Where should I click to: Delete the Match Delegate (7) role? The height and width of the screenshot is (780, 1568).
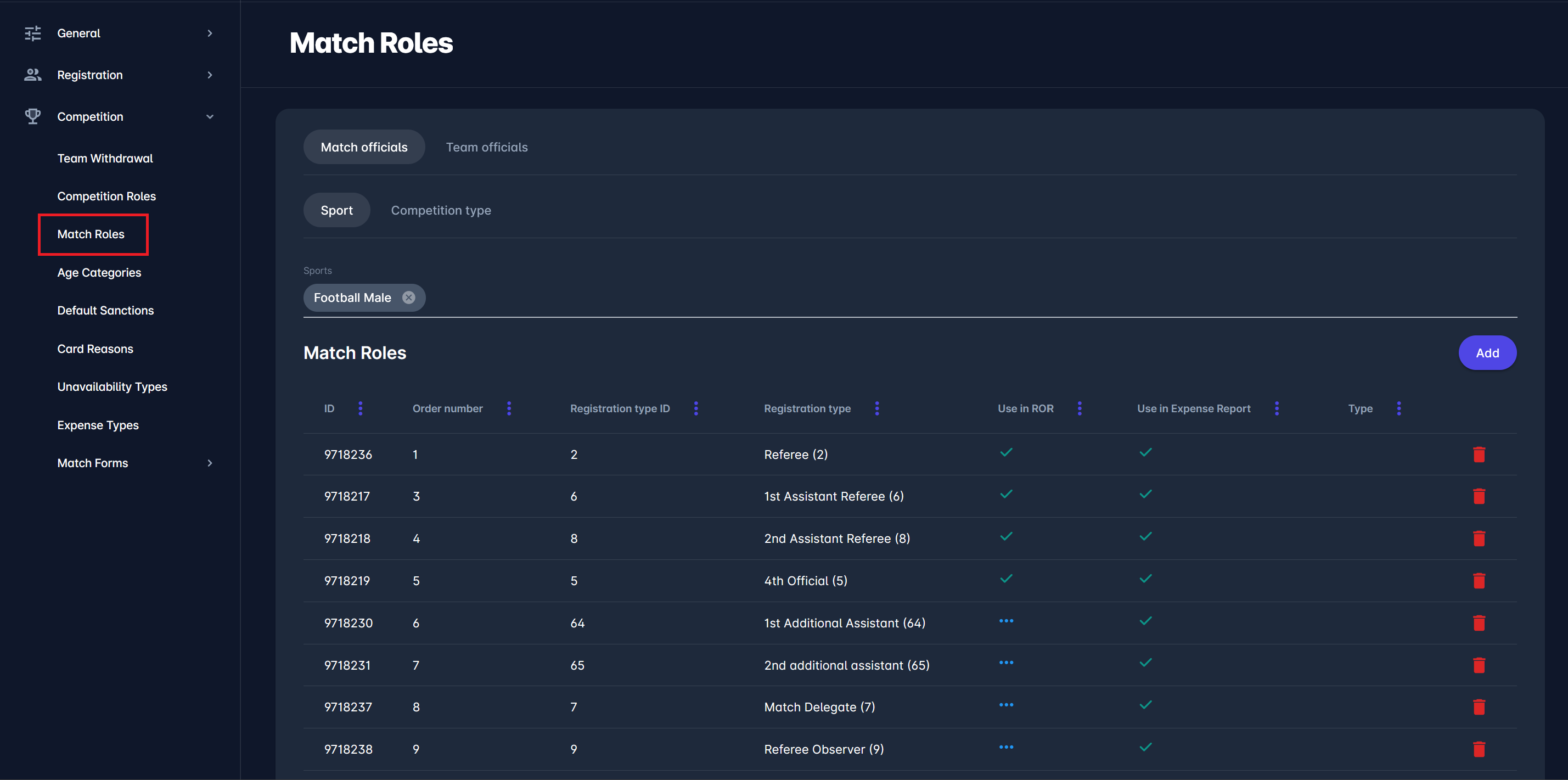point(1479,707)
